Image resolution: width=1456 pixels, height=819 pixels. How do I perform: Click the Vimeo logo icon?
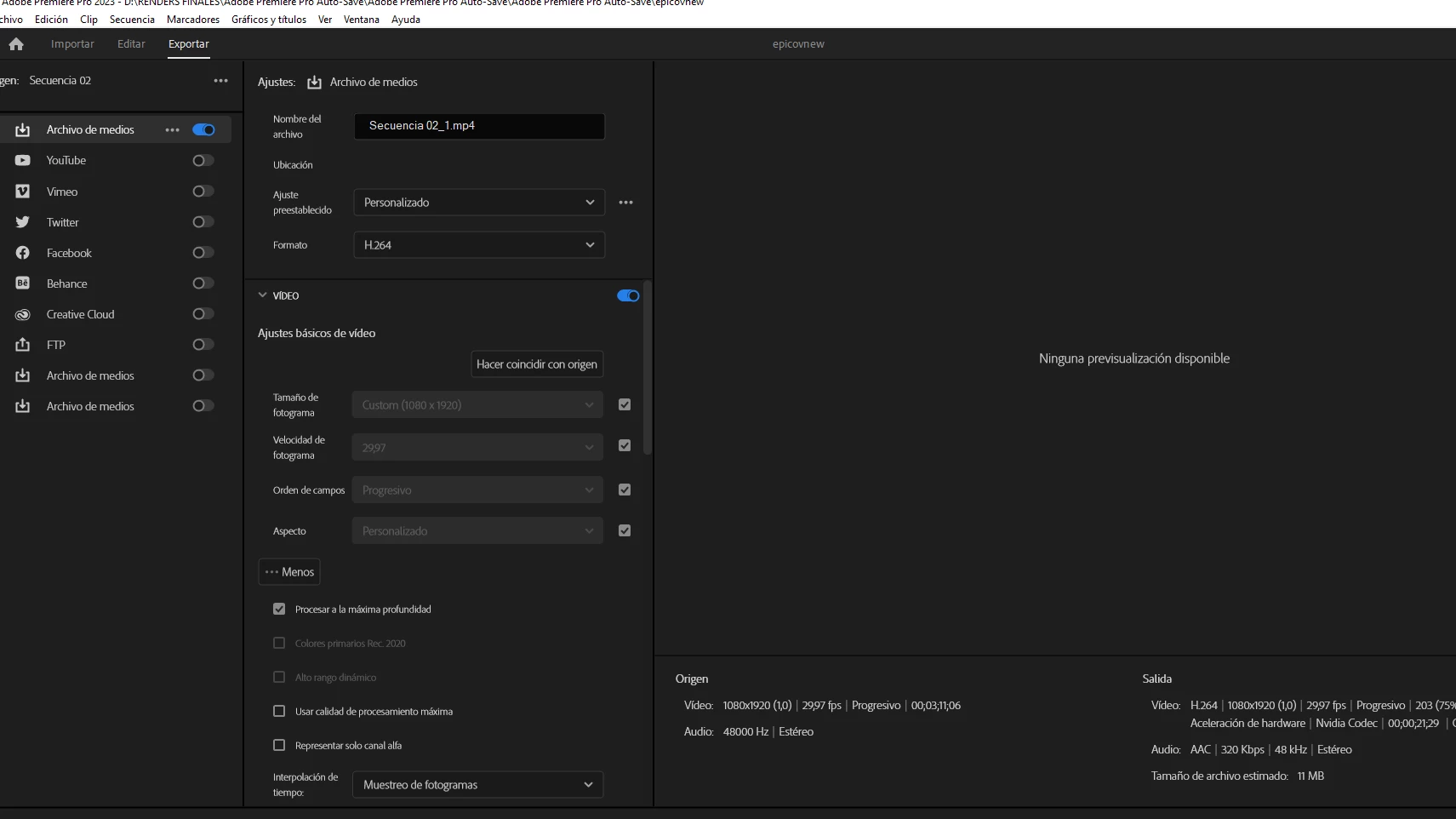click(x=23, y=192)
